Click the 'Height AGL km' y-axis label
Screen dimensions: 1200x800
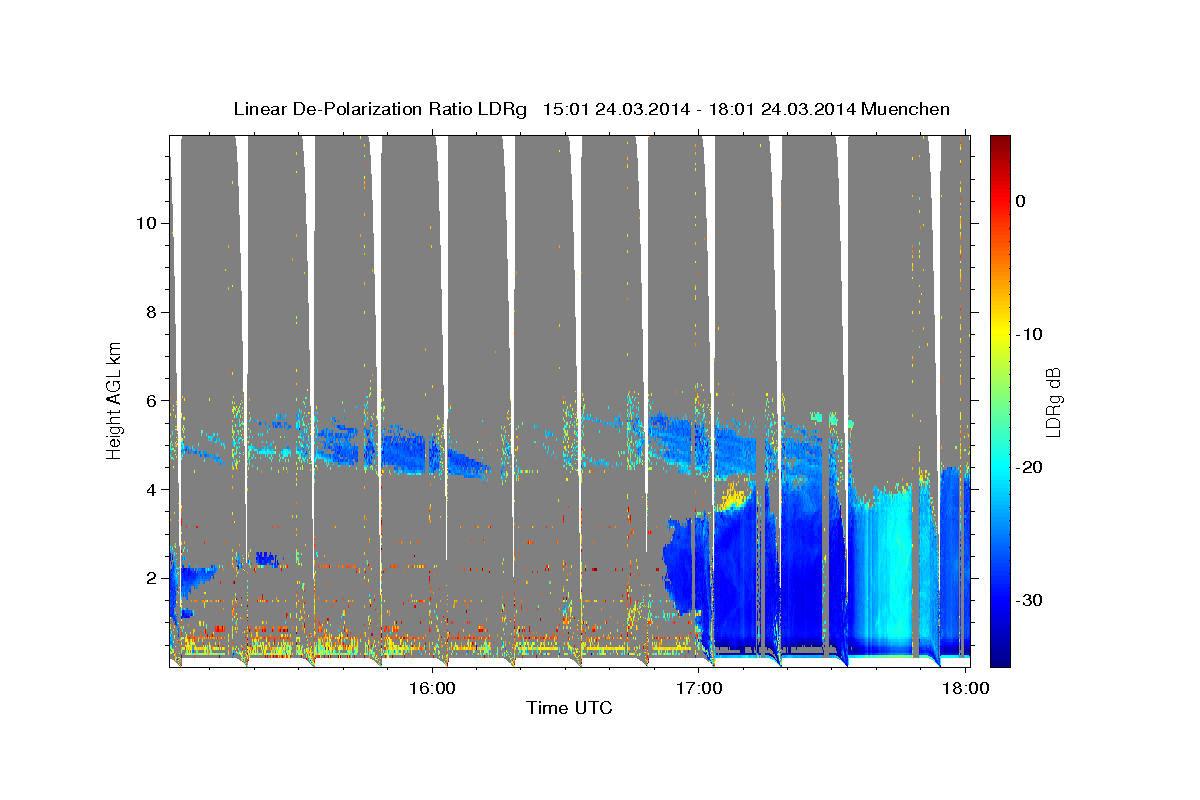[115, 400]
